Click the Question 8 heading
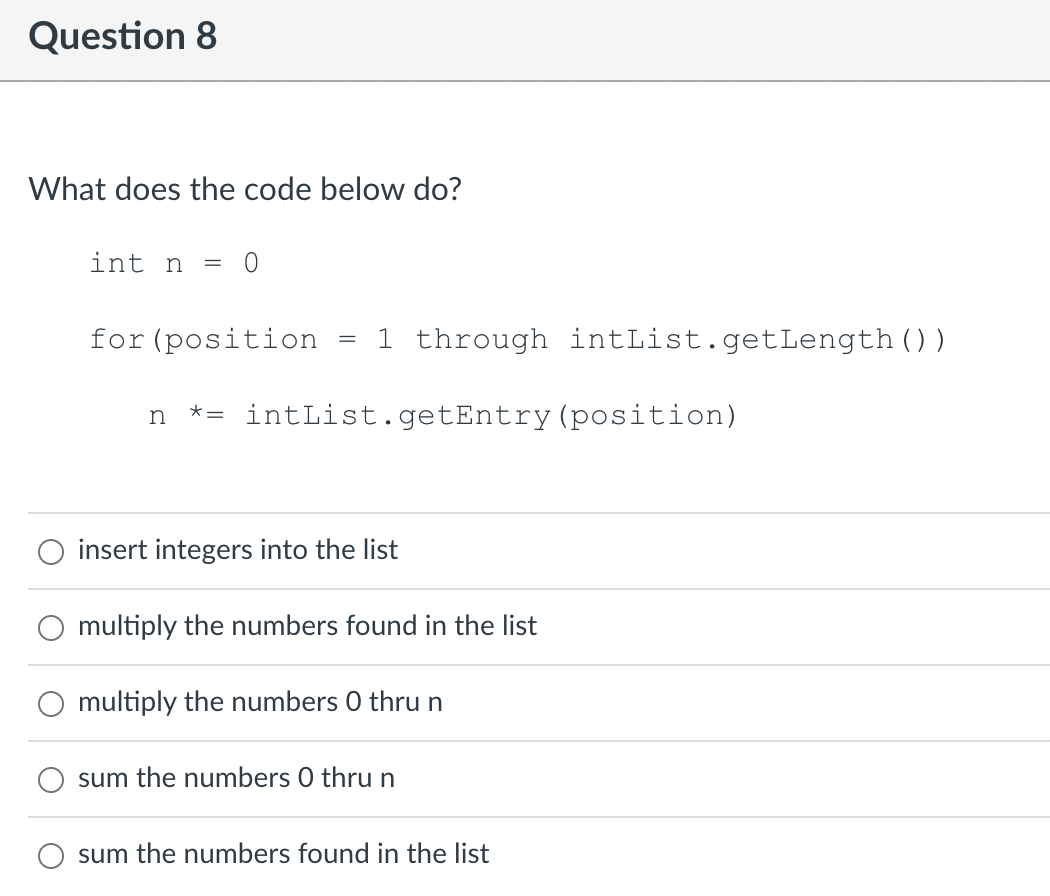 pos(123,36)
